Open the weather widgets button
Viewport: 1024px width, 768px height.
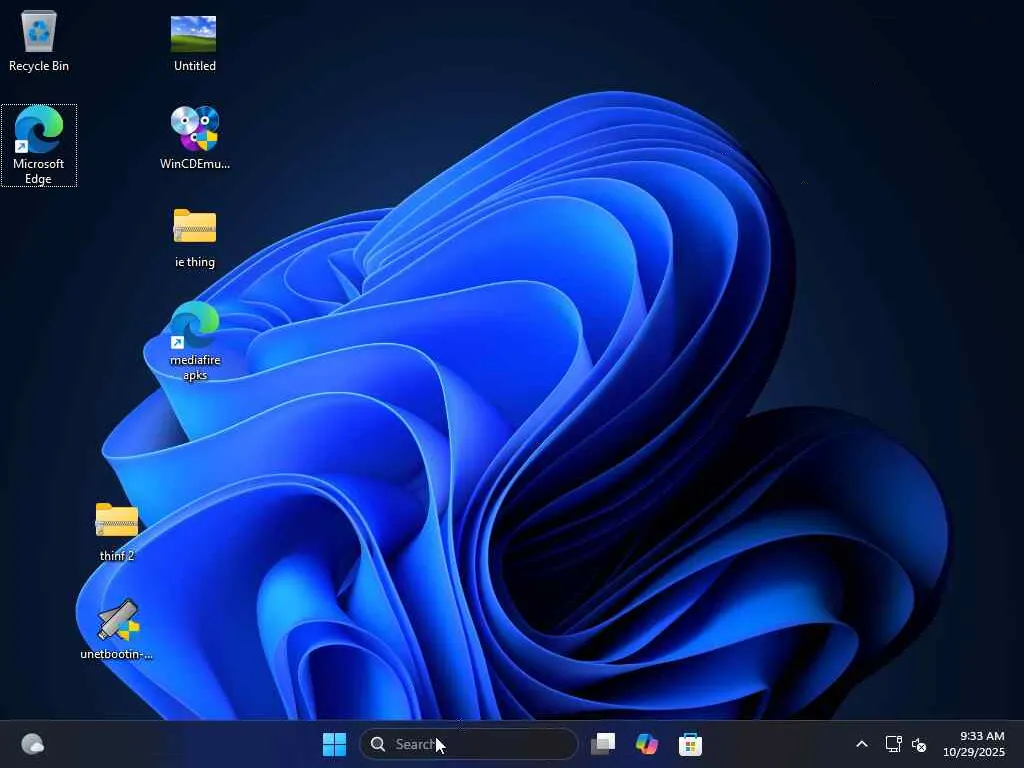(x=33, y=744)
